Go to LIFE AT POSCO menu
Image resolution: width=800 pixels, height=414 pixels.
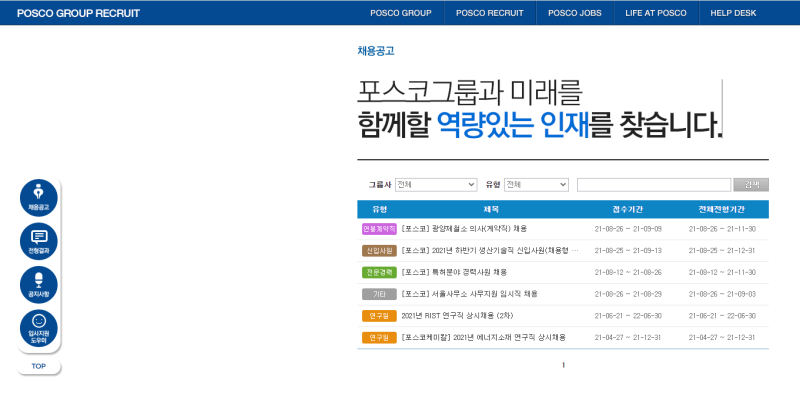[x=655, y=13]
